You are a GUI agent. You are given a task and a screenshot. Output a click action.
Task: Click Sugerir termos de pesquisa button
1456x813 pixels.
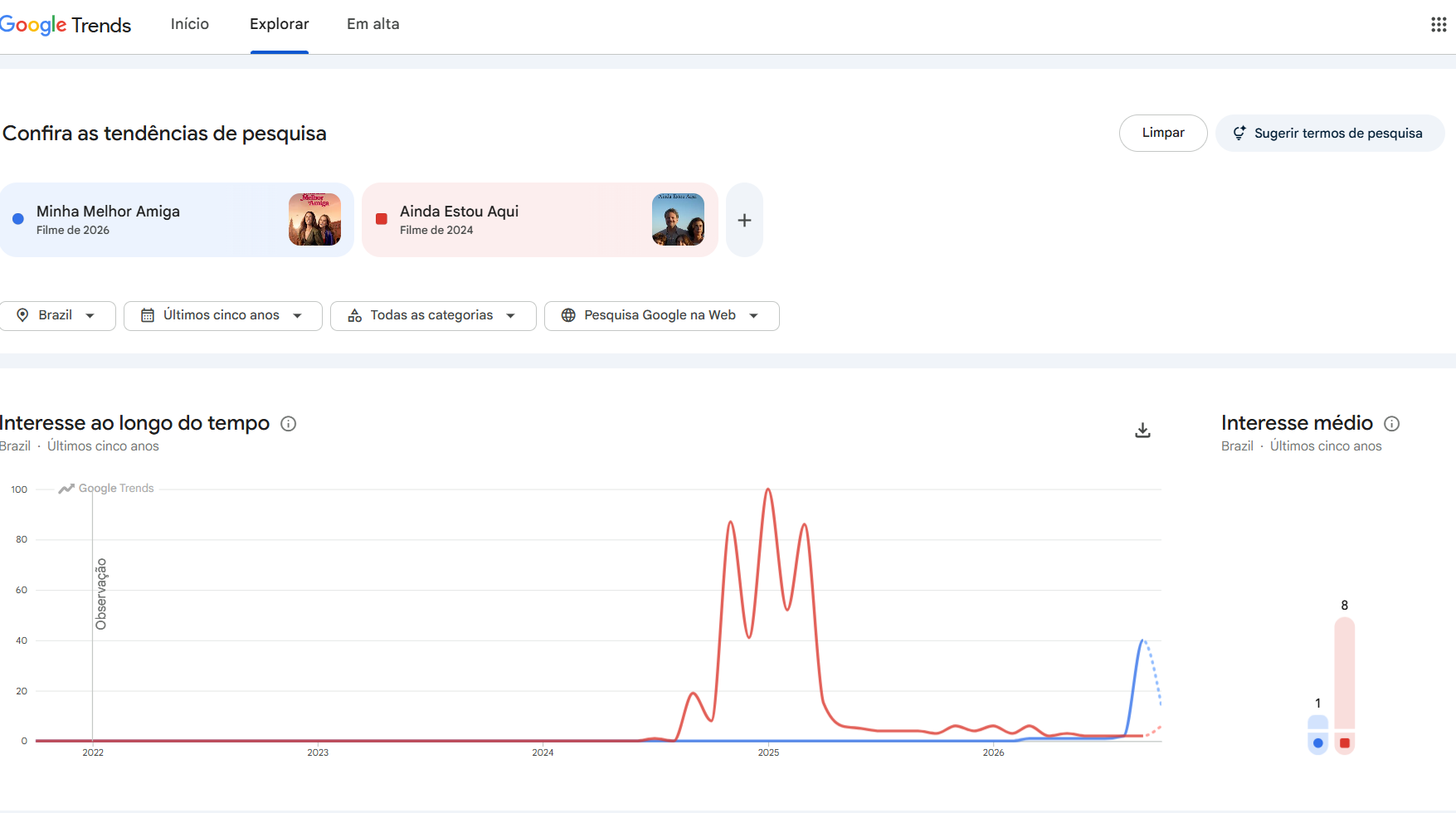1330,133
